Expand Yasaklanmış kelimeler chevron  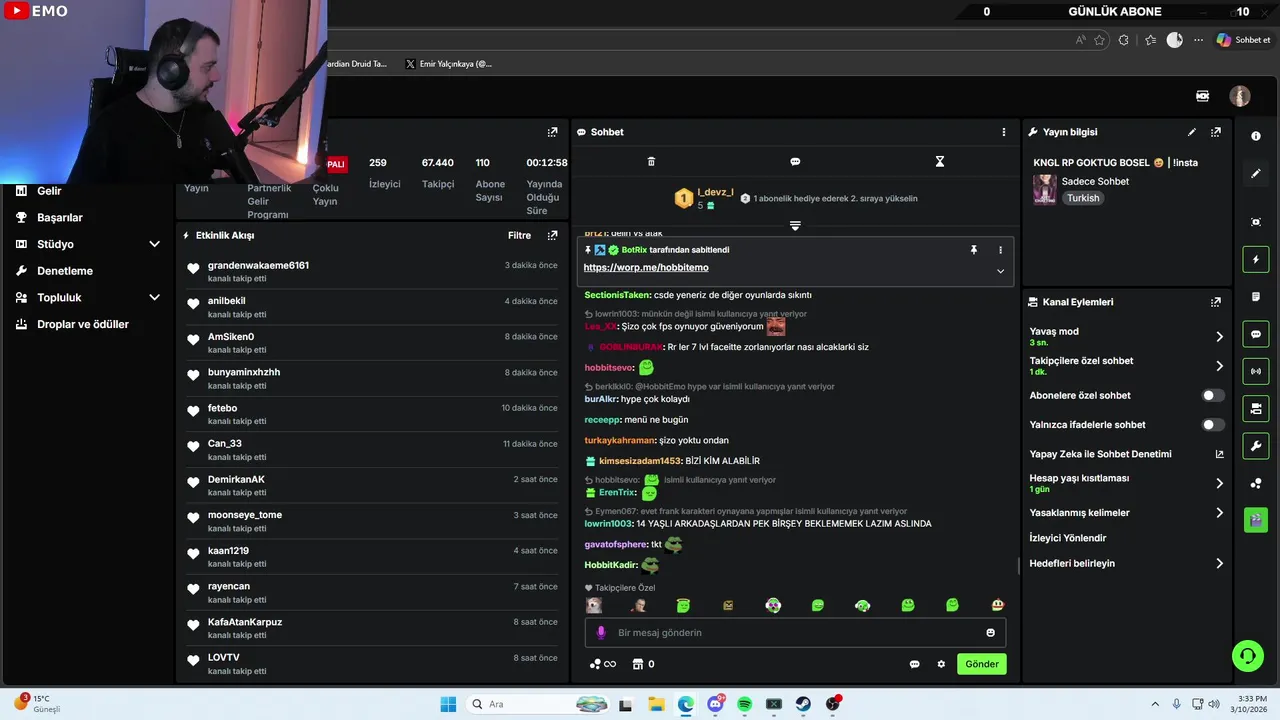(x=1219, y=513)
